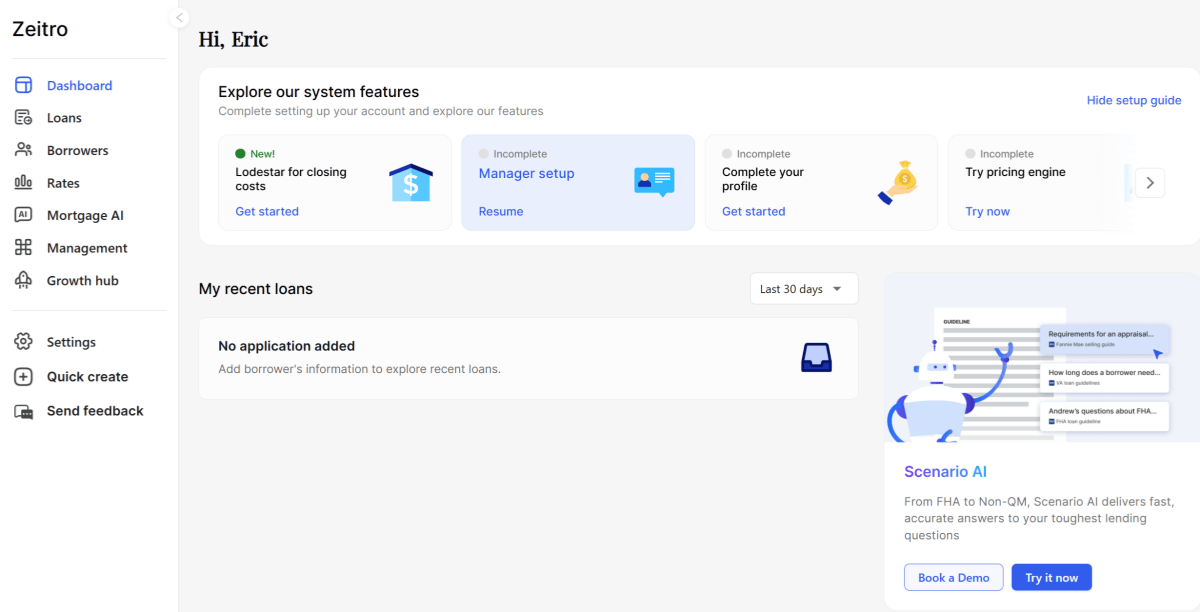
Task: Click Resume on Manager setup
Action: point(501,211)
